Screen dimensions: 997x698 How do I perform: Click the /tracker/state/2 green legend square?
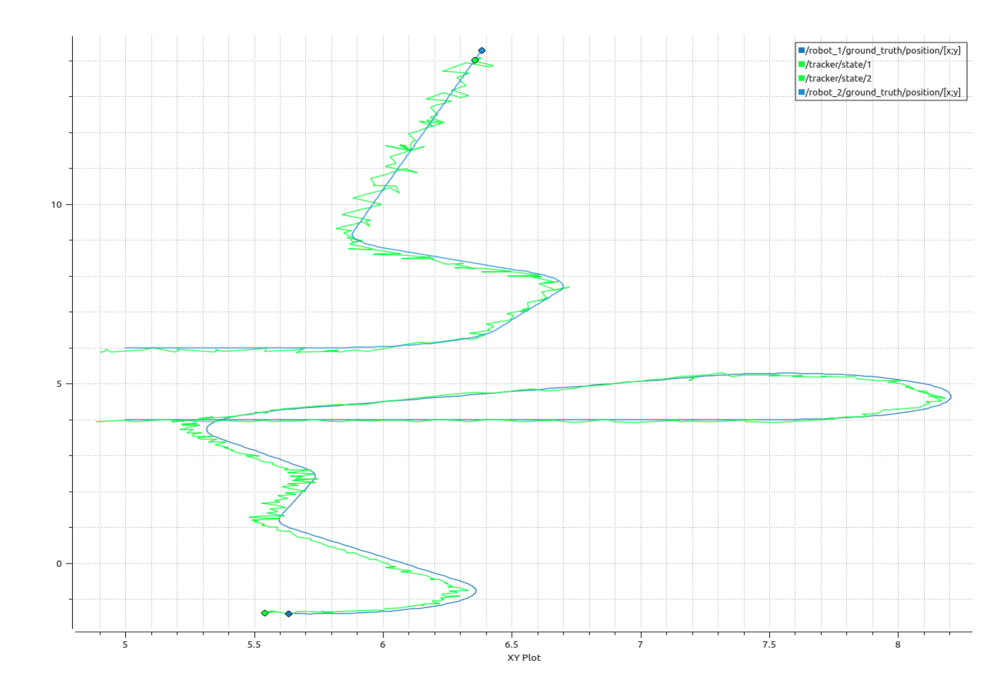(801, 78)
